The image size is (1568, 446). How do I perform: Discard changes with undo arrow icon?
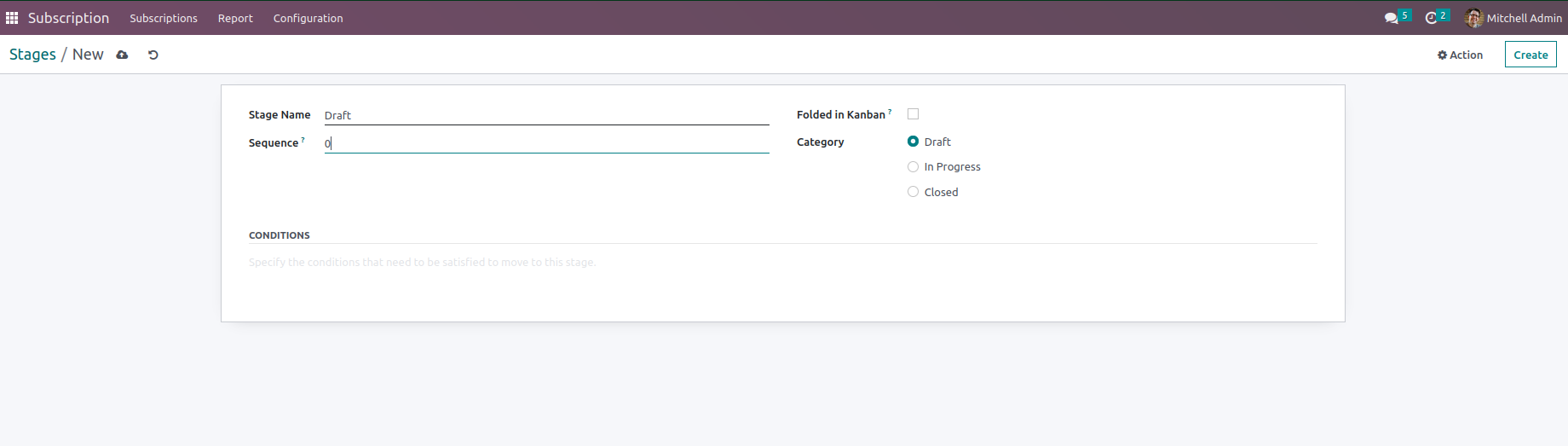[x=153, y=55]
